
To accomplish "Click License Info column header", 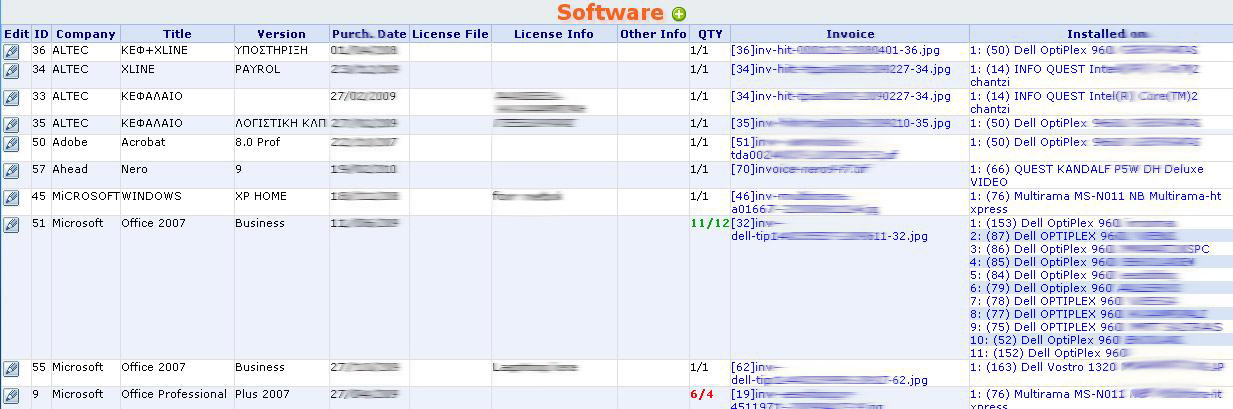I will (x=554, y=34).
